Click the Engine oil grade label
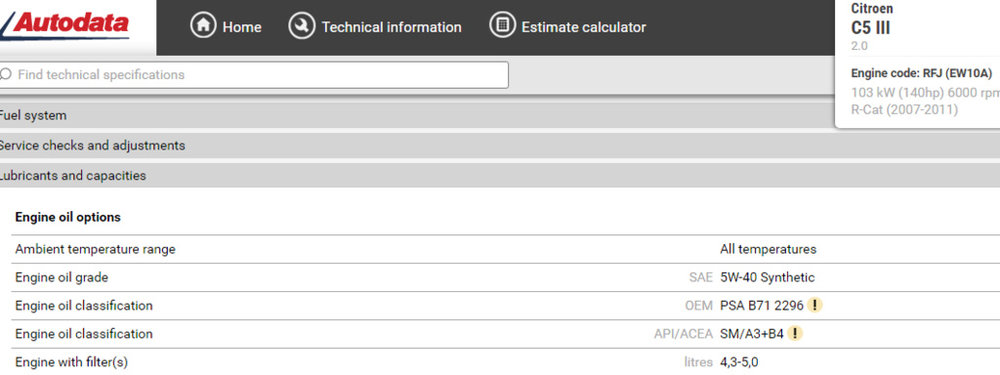This screenshot has height=375, width=1000. (x=61, y=277)
